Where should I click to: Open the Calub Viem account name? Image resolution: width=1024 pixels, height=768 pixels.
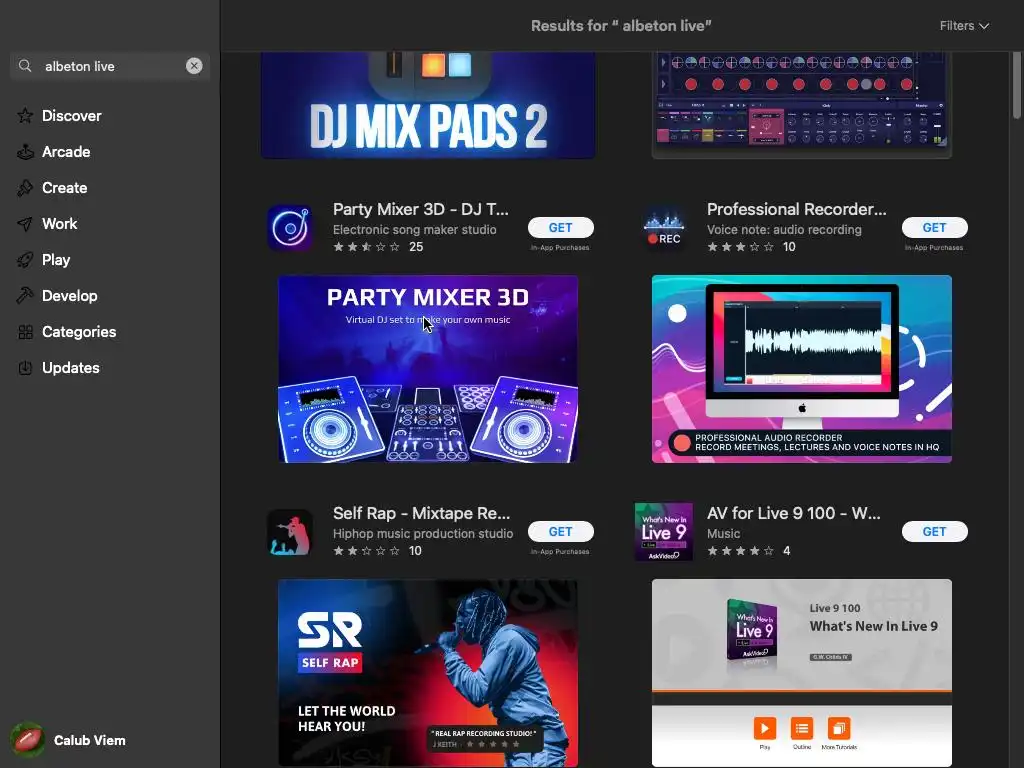coord(89,740)
